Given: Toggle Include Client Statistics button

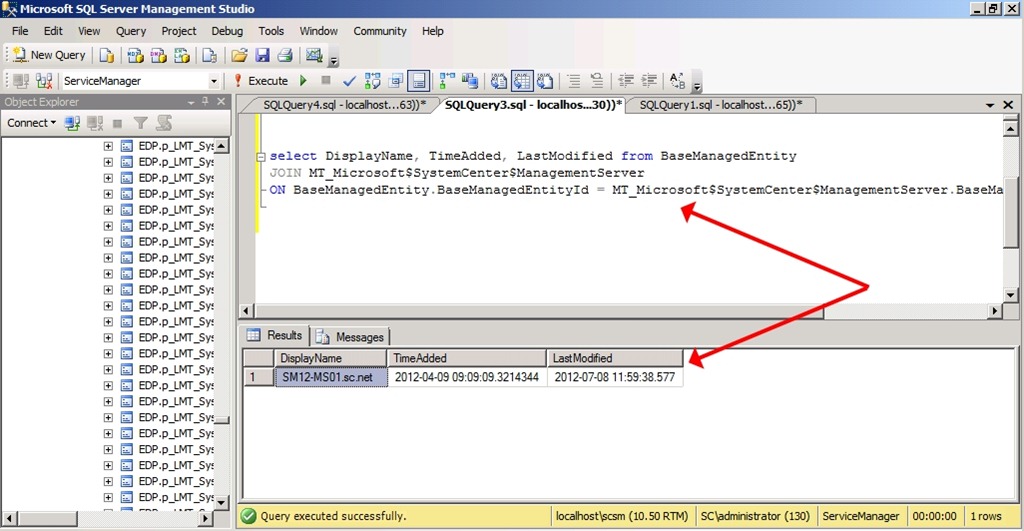Looking at the screenshot, I should pos(469,81).
